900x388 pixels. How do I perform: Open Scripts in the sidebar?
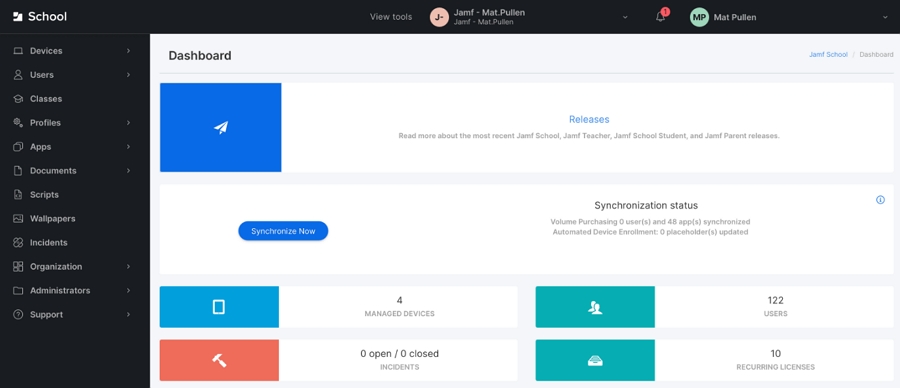(x=44, y=195)
